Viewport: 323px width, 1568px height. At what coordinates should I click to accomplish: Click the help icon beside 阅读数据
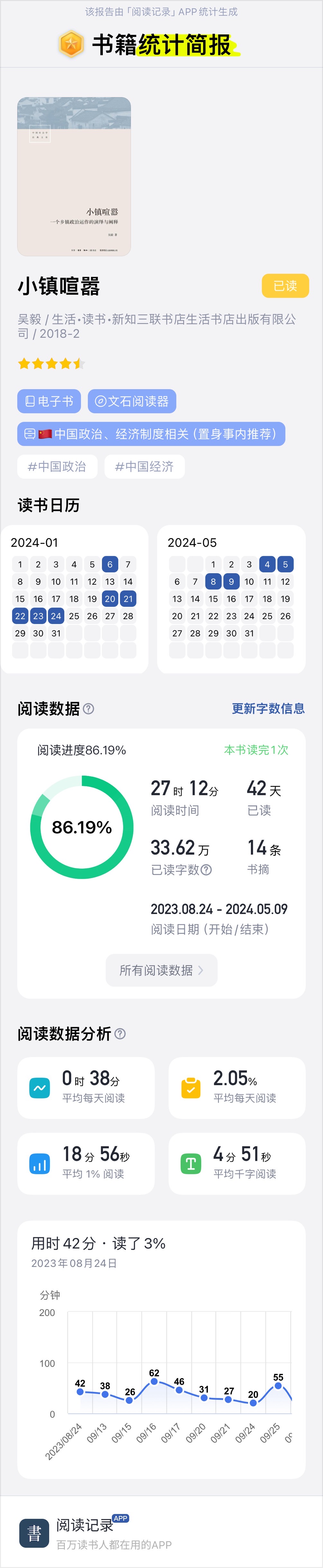coord(88,708)
